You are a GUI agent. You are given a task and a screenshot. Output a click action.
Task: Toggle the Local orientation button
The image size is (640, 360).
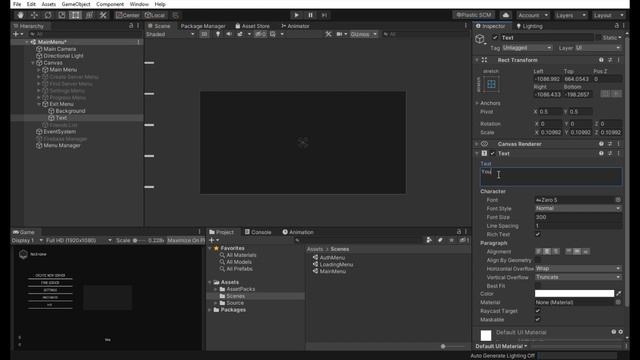(155, 15)
